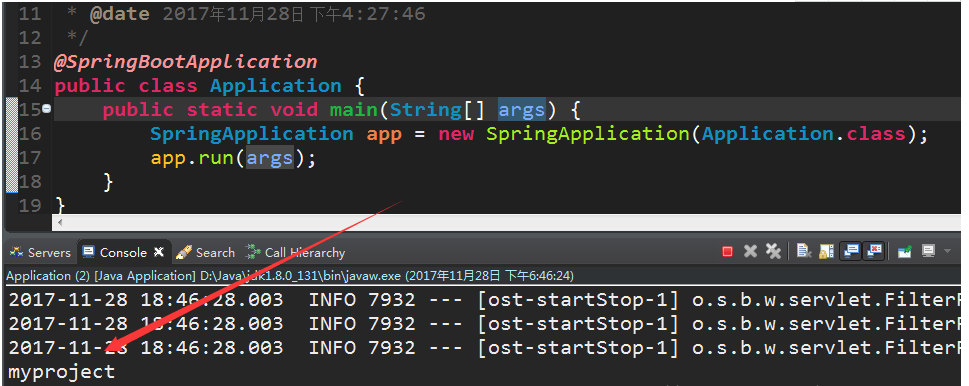Open the Search tab
Screen dimensions: 969x386
206,253
